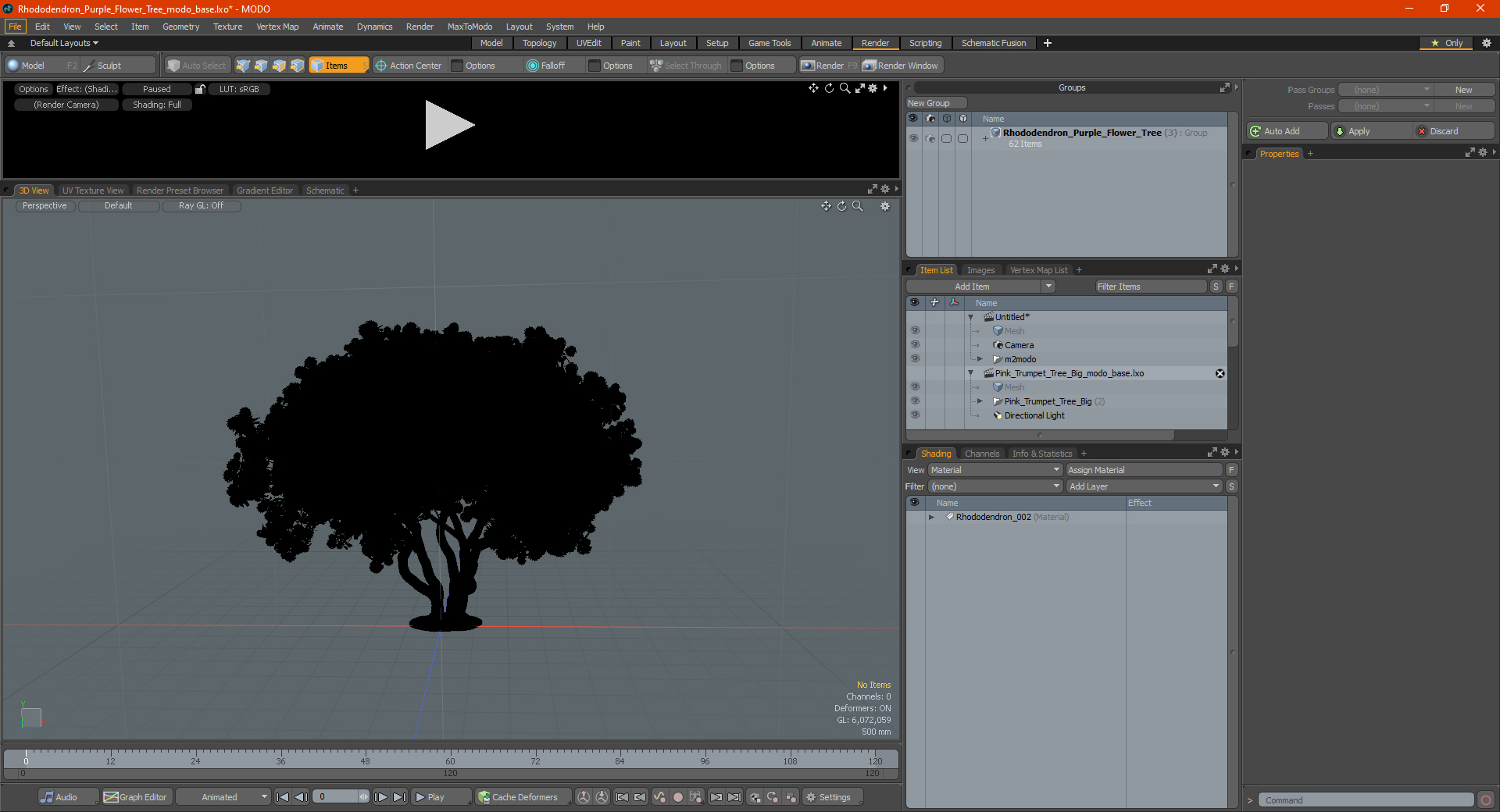
Task: Select Vertices selection mode icon
Action: pyautogui.click(x=243, y=66)
